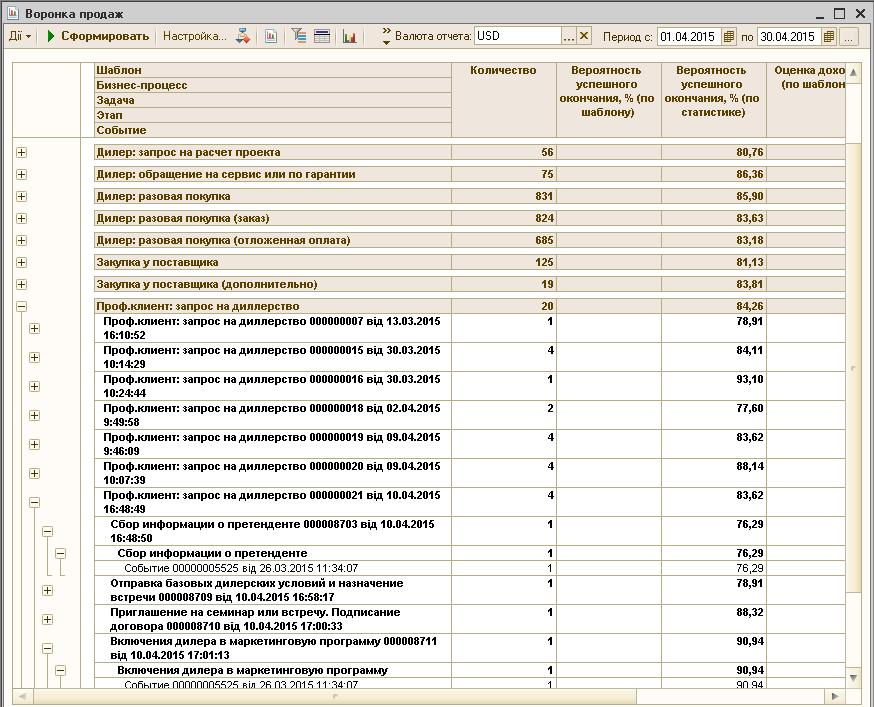
Task: Expand business process 000000018 row
Action: (x=35, y=415)
